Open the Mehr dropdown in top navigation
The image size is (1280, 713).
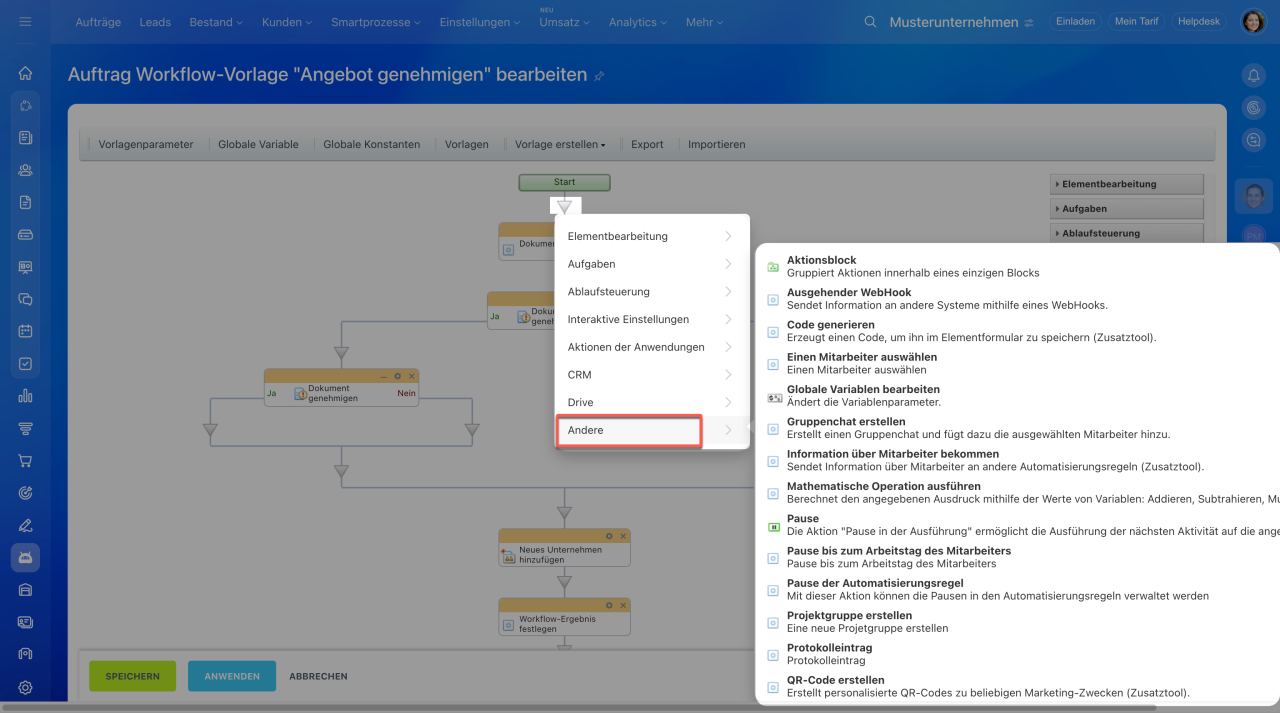pyautogui.click(x=704, y=22)
